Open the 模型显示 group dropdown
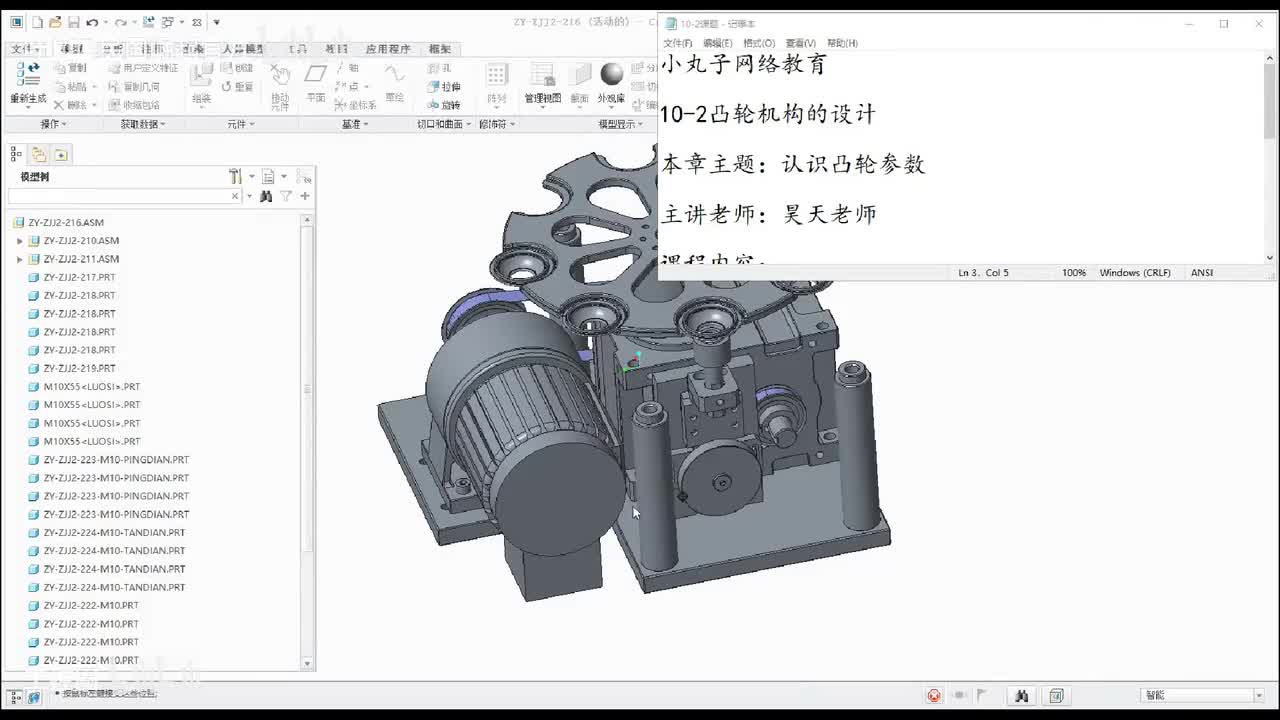The width and height of the screenshot is (1280, 720). 621,124
